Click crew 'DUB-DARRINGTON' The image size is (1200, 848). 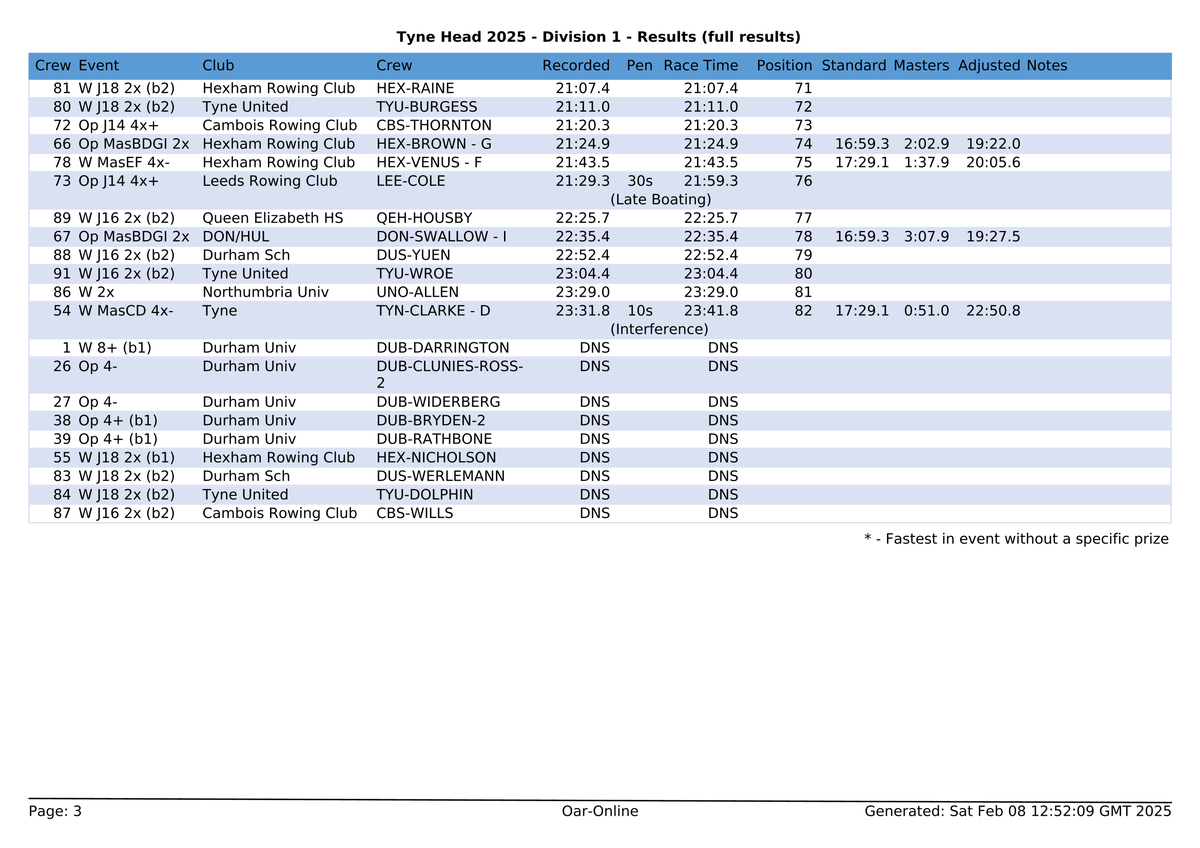[x=443, y=348]
